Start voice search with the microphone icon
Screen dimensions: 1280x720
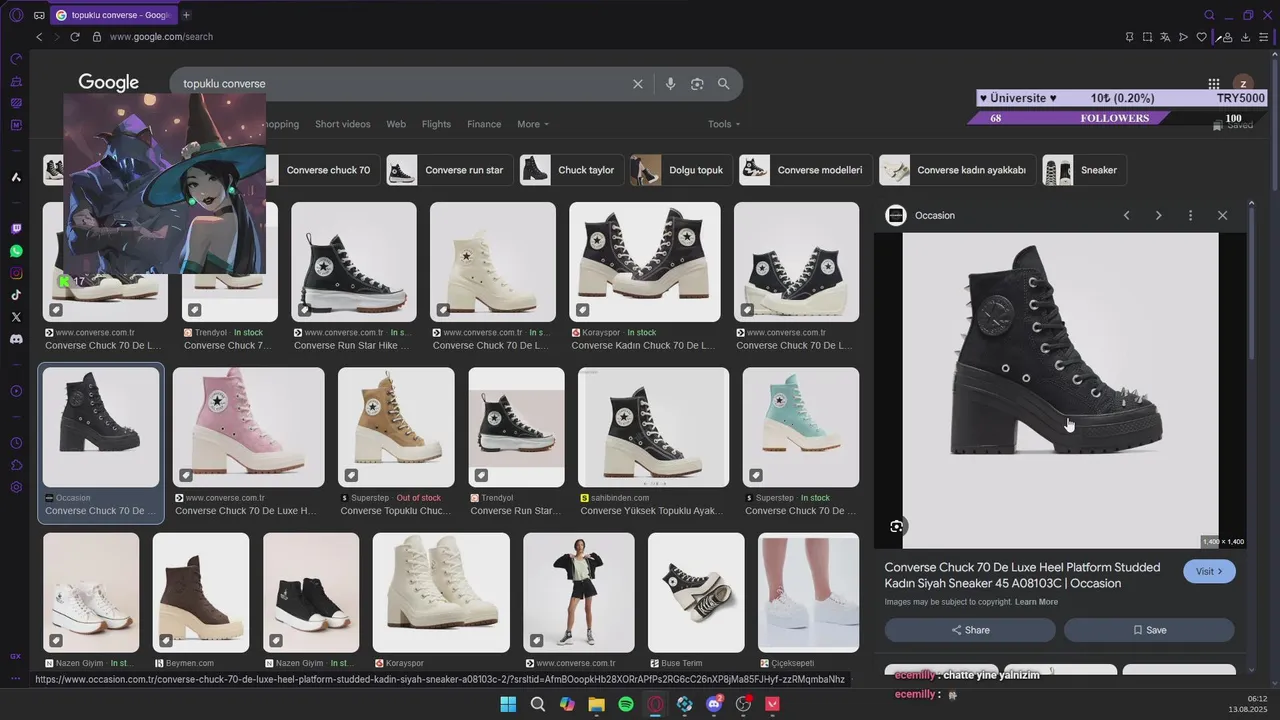[671, 84]
